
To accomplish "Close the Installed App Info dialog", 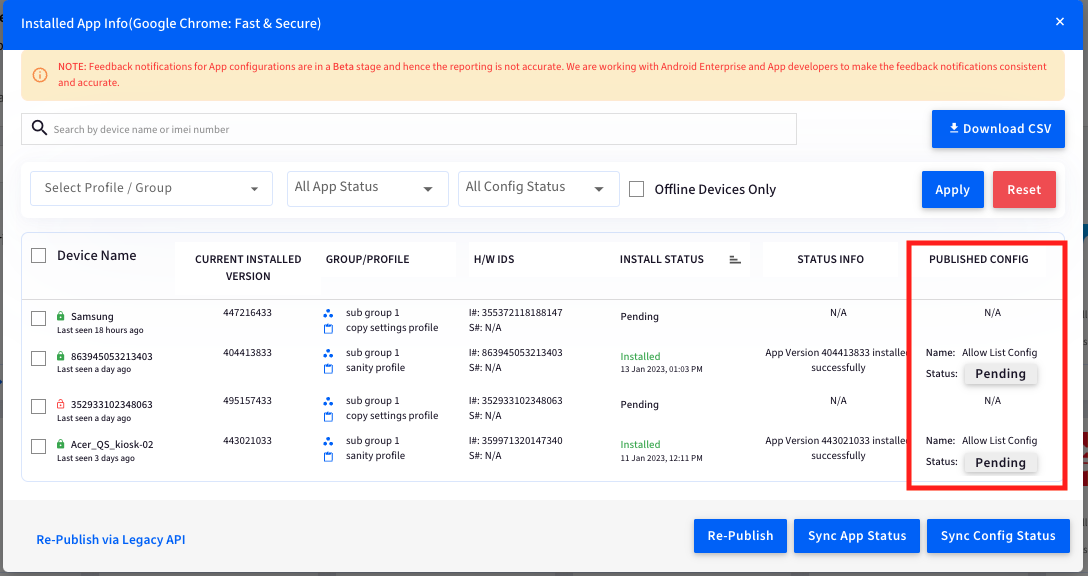I will [x=1060, y=22].
